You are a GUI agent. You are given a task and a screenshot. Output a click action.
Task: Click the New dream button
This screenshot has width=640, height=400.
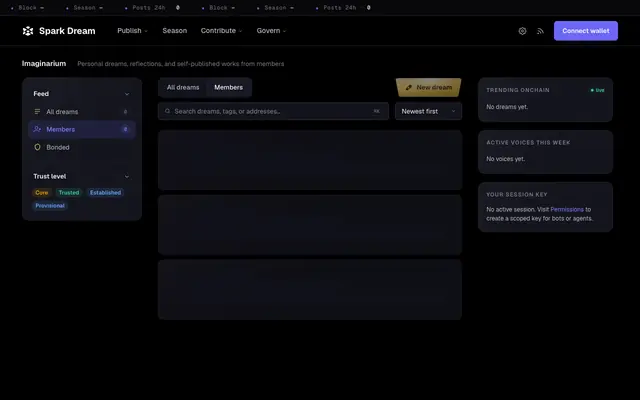429,87
